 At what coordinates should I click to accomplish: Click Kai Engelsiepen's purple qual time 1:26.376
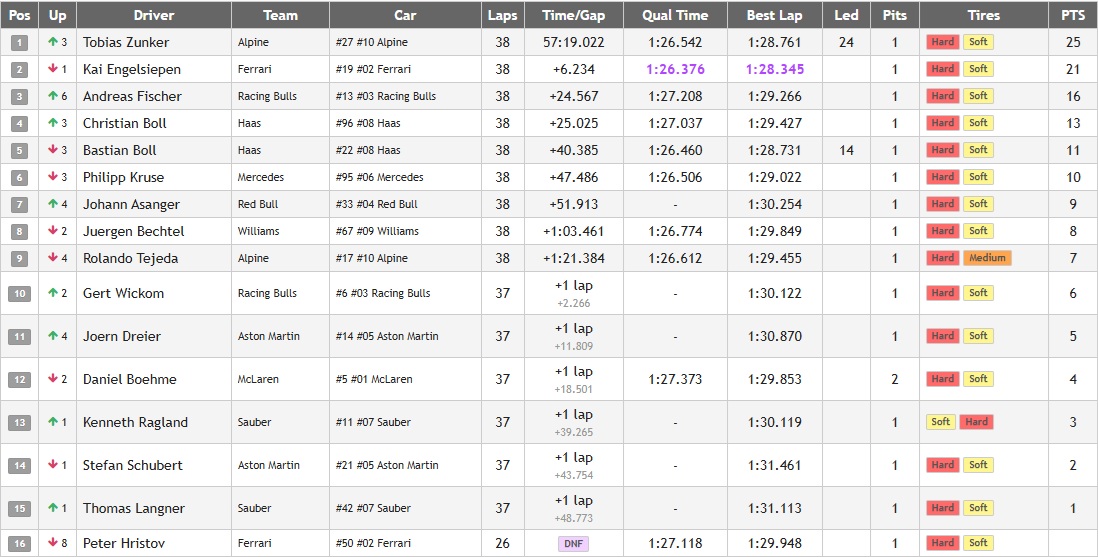(x=675, y=69)
